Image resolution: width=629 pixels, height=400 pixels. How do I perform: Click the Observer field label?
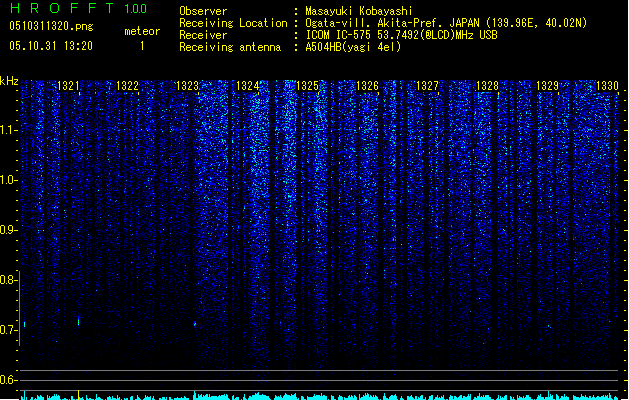(x=203, y=11)
